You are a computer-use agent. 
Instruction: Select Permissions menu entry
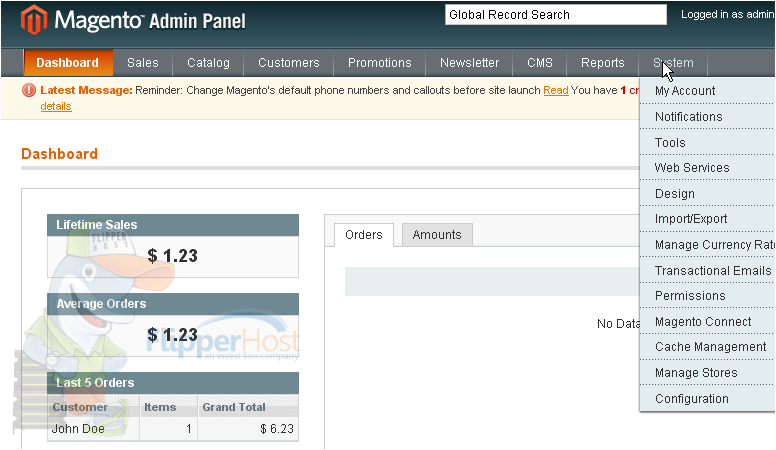(x=707, y=296)
